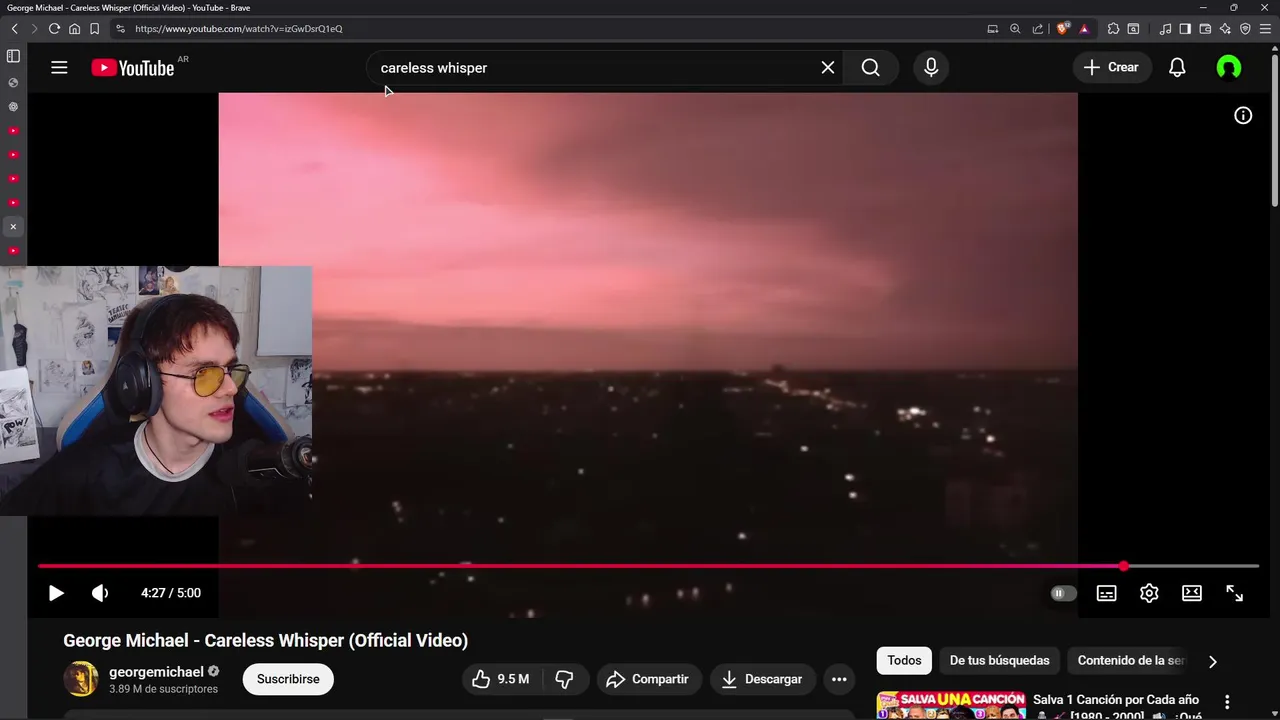1280x720 pixels.
Task: Toggle autoplay switch in player
Action: (1063, 593)
